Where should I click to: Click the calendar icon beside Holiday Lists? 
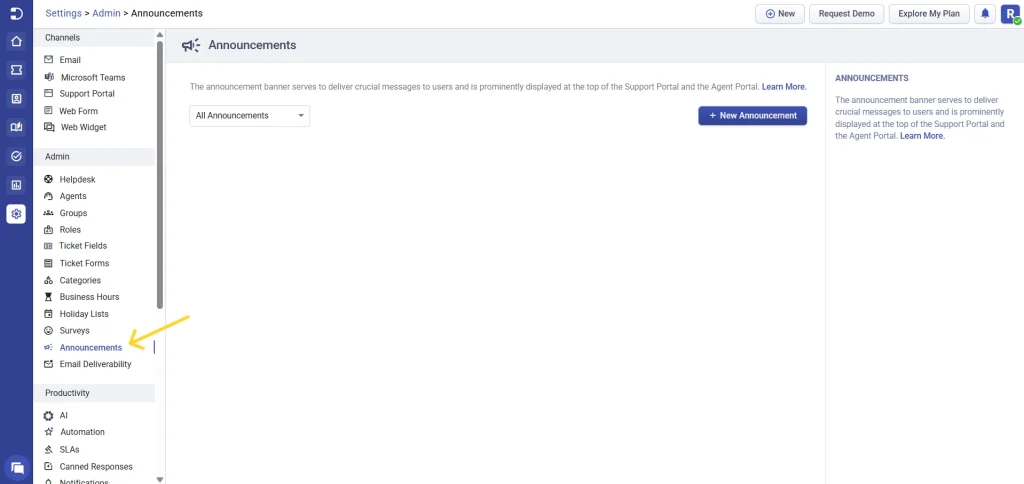click(x=48, y=314)
